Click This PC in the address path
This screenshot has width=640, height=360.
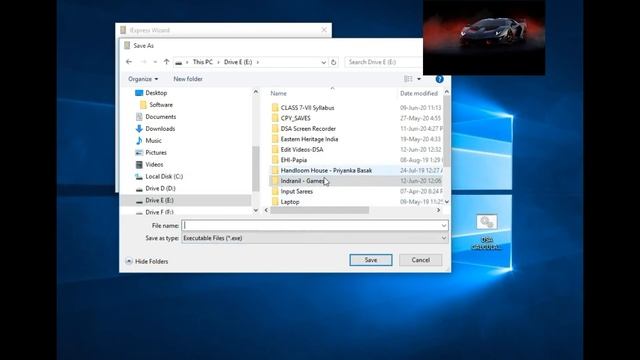pos(202,62)
